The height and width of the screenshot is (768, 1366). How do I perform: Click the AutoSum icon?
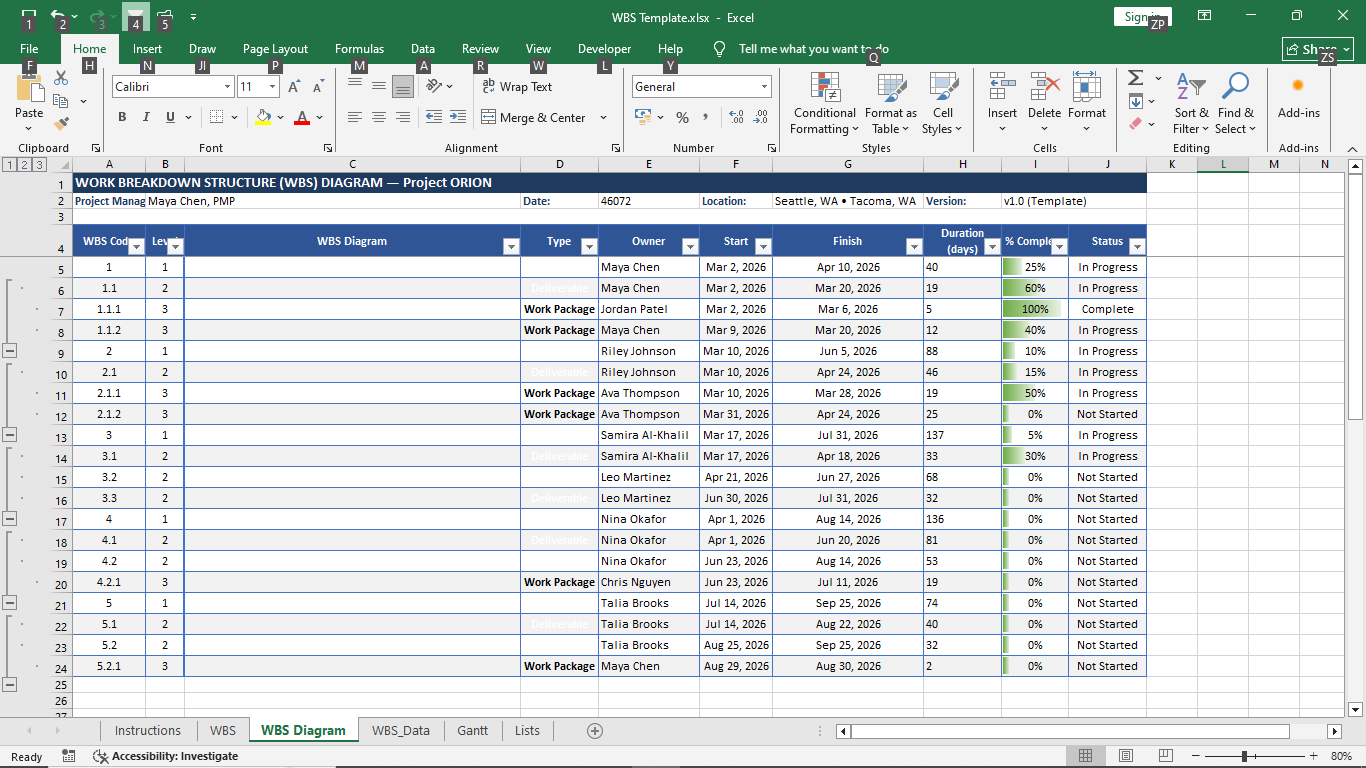(x=1135, y=78)
